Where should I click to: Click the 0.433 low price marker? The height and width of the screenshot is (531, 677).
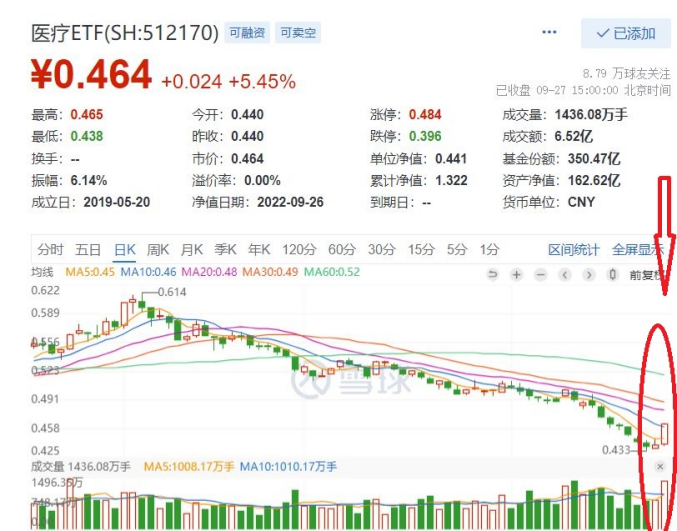coord(616,450)
